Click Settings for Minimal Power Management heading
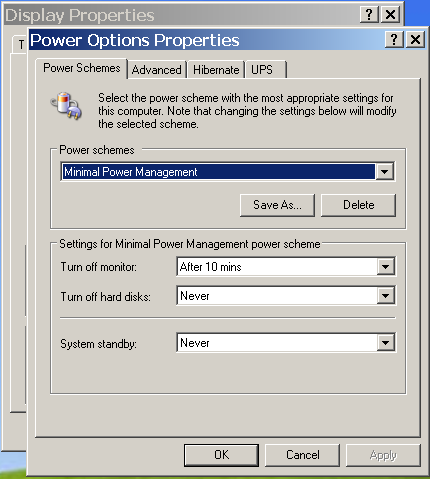Image resolution: width=430 pixels, height=479 pixels. click(x=190, y=244)
